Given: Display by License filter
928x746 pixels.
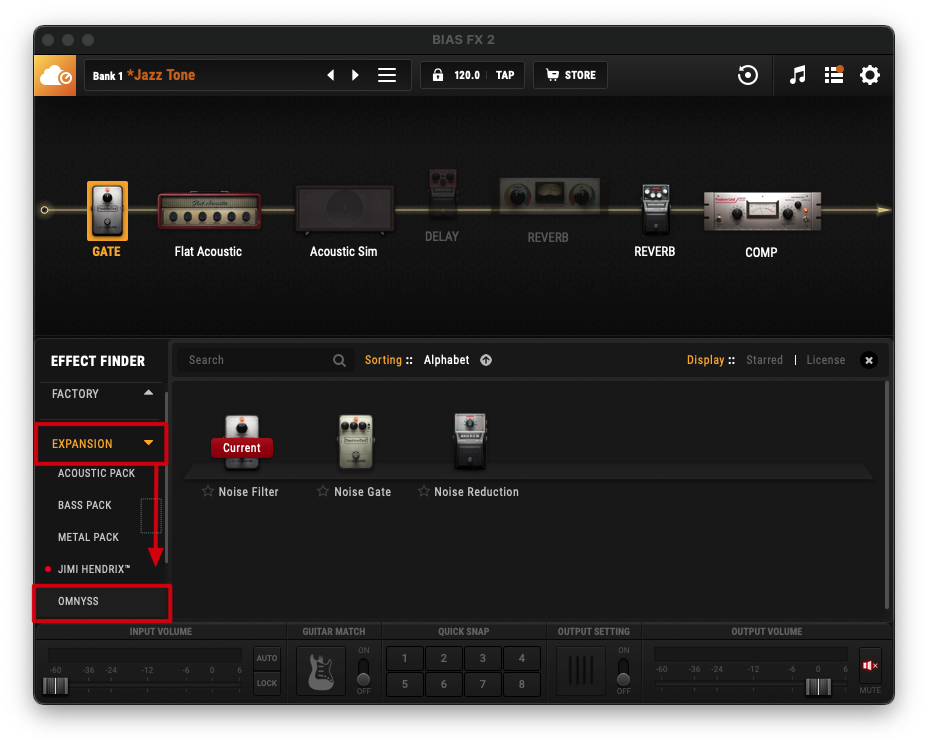Looking at the screenshot, I should [x=826, y=360].
